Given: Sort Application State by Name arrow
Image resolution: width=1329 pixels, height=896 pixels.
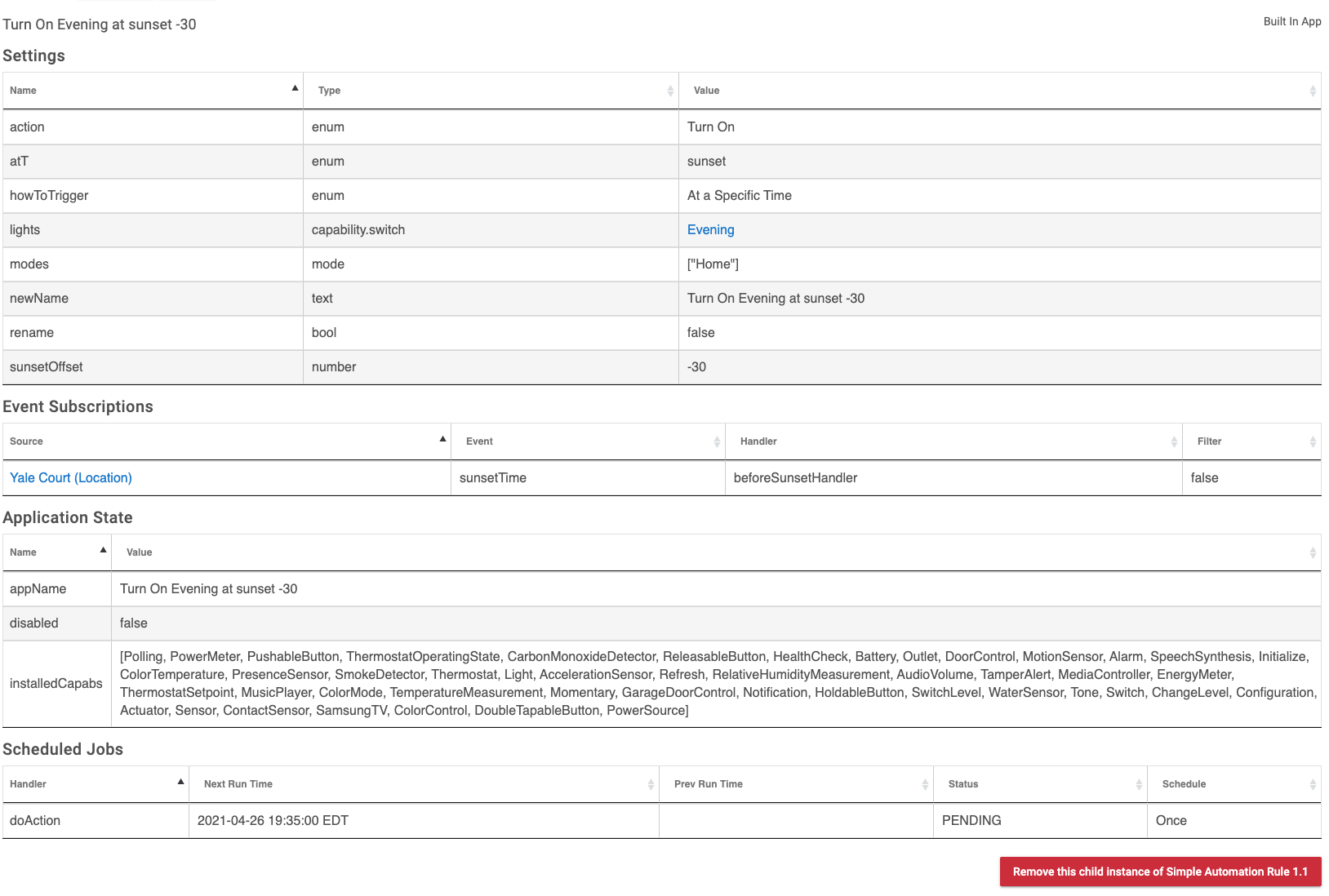Looking at the screenshot, I should [x=103, y=550].
